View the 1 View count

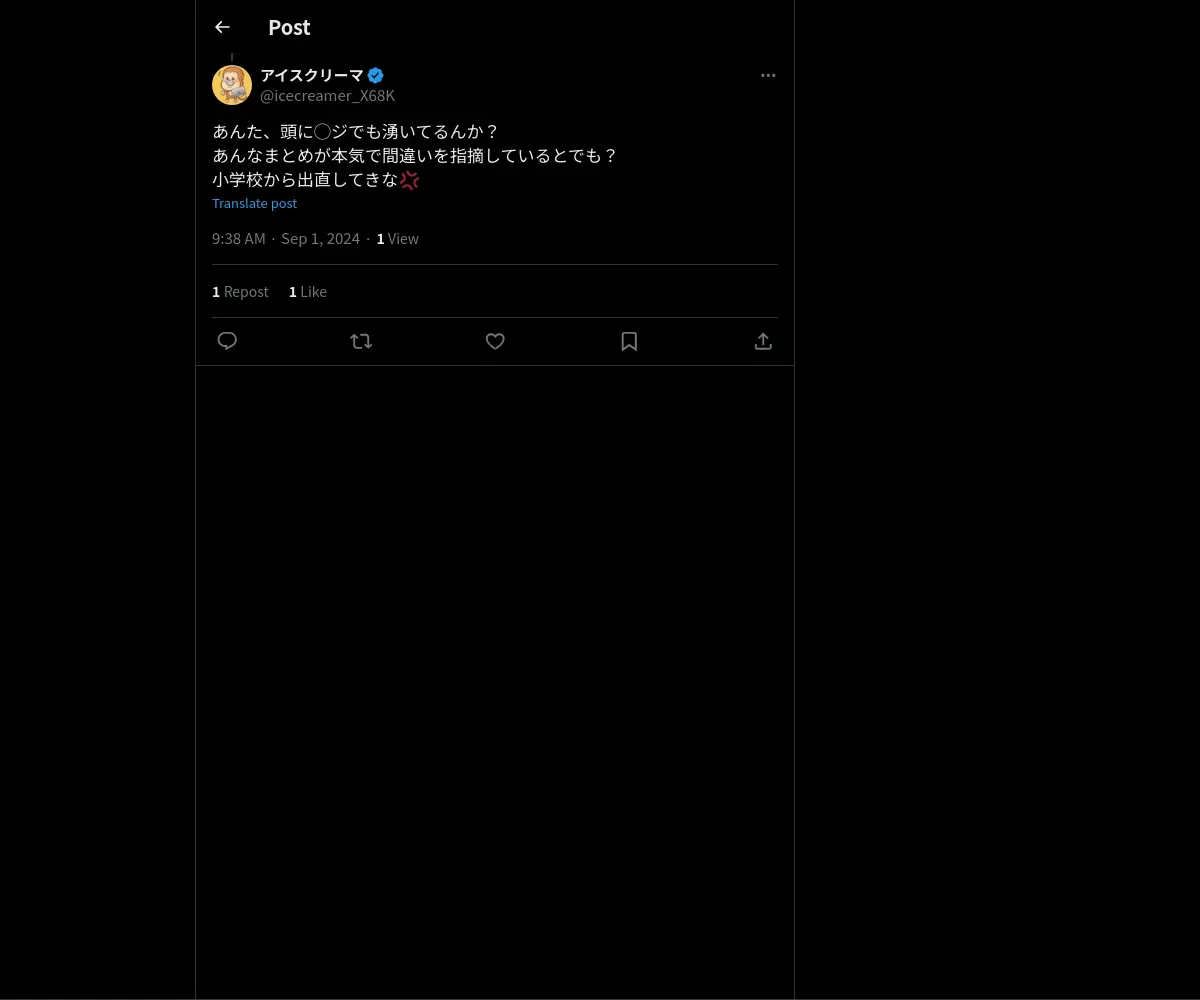tap(398, 238)
